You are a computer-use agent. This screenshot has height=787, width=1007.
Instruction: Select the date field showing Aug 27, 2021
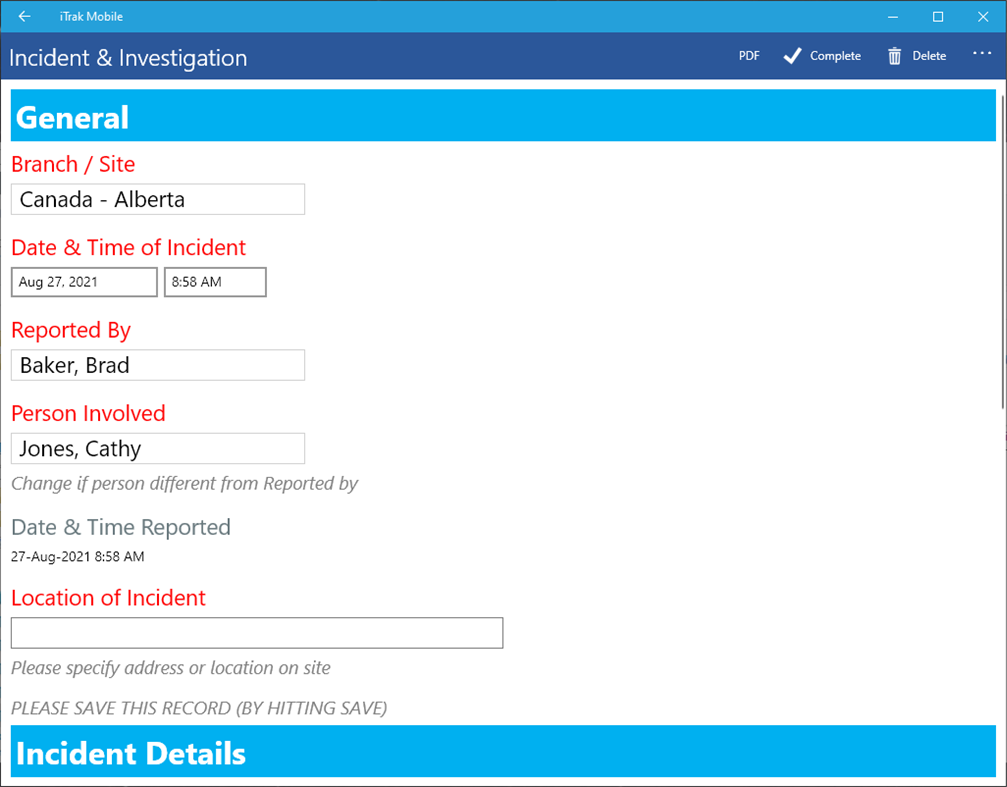point(83,282)
